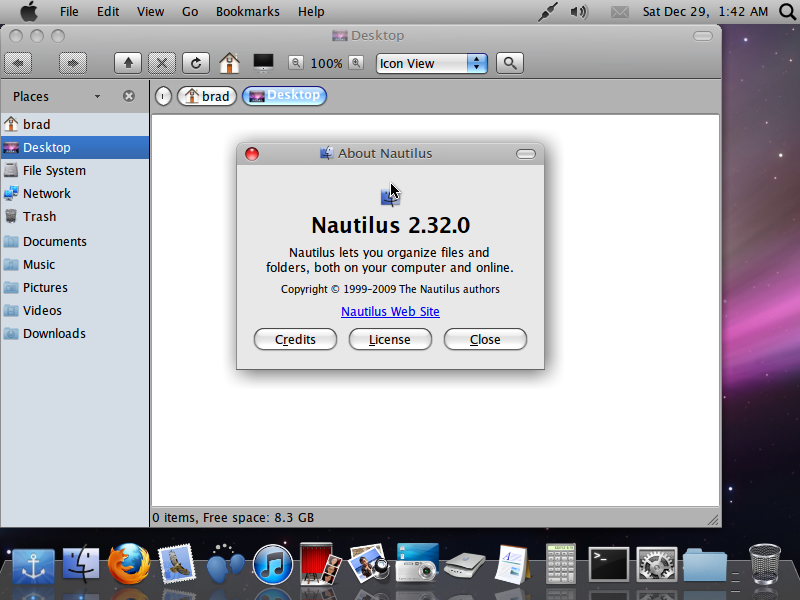Open Computer via the monitor toolbar icon
This screenshot has width=800, height=600.
click(x=263, y=63)
